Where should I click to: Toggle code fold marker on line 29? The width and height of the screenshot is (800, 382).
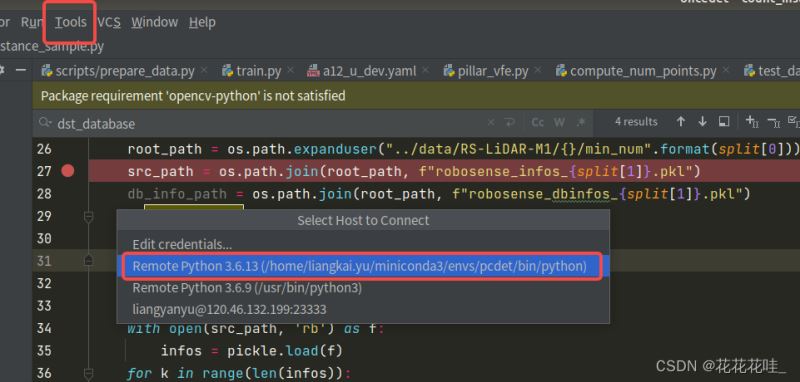pyautogui.click(x=89, y=217)
